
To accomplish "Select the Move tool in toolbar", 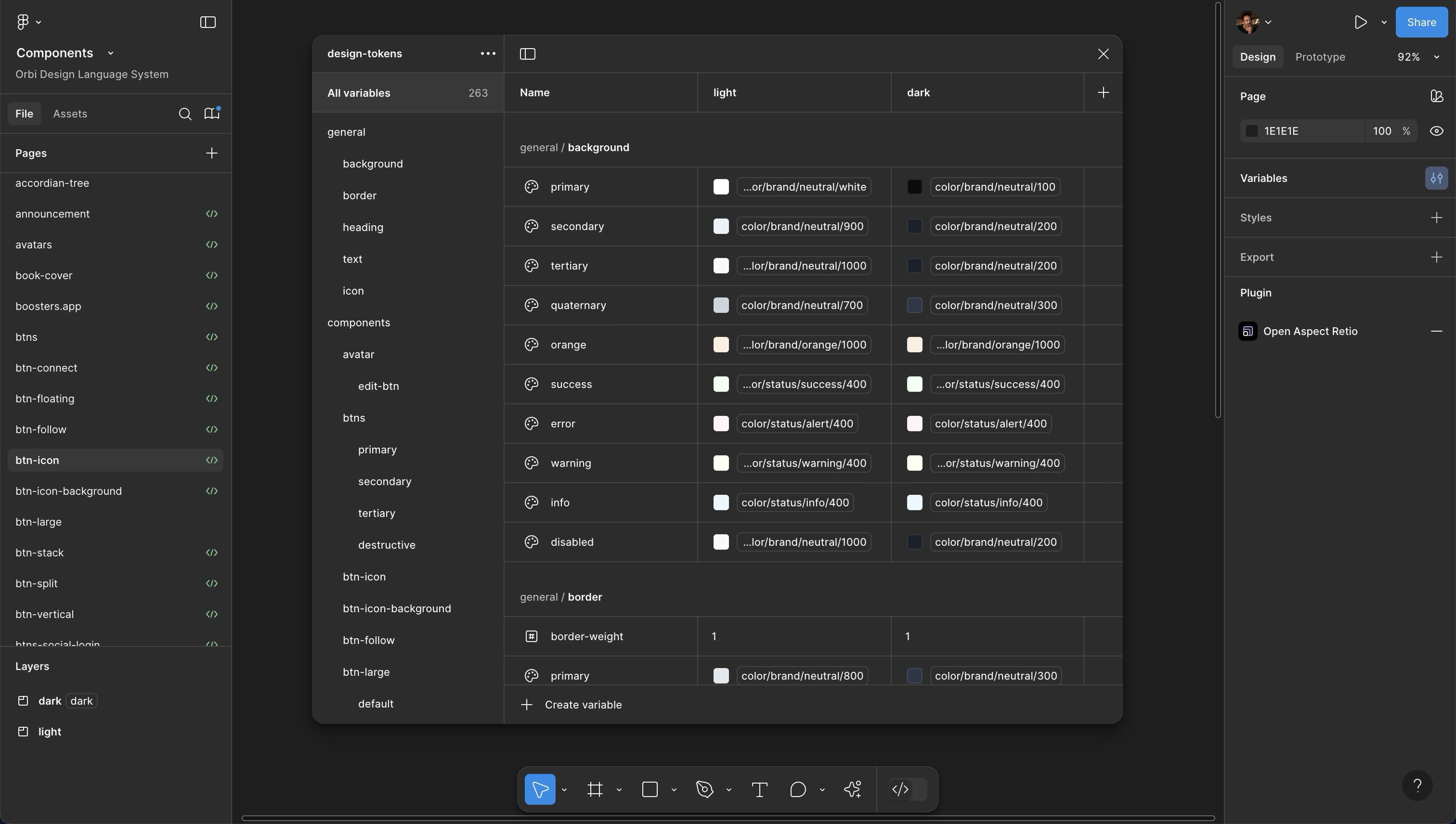I will pos(539,789).
